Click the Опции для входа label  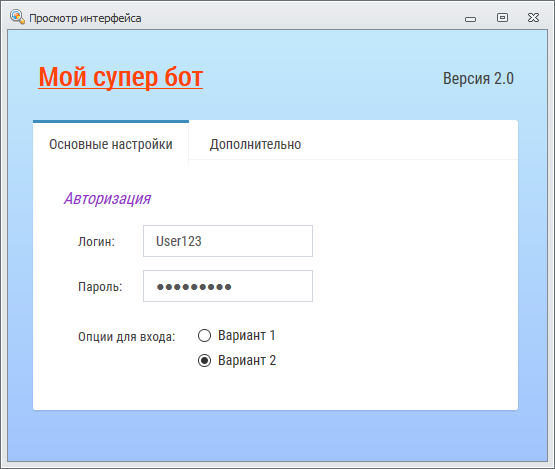coord(126,337)
